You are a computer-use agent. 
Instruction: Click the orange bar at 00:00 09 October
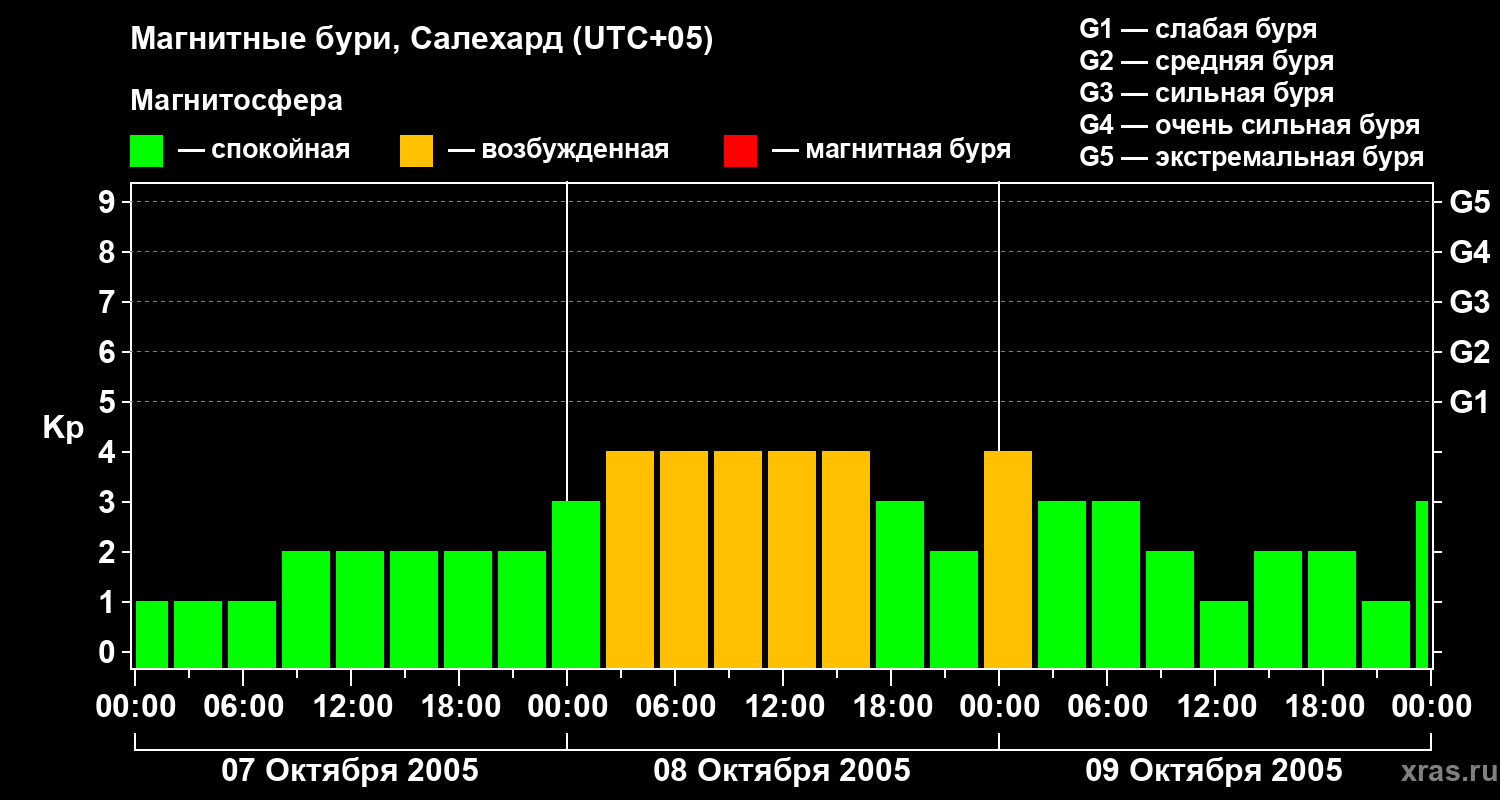[x=1008, y=560]
